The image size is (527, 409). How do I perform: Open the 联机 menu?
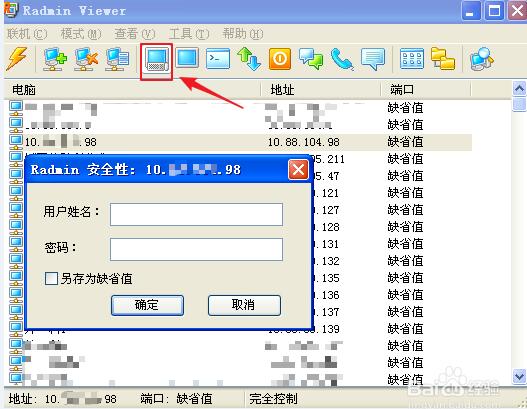point(27,34)
